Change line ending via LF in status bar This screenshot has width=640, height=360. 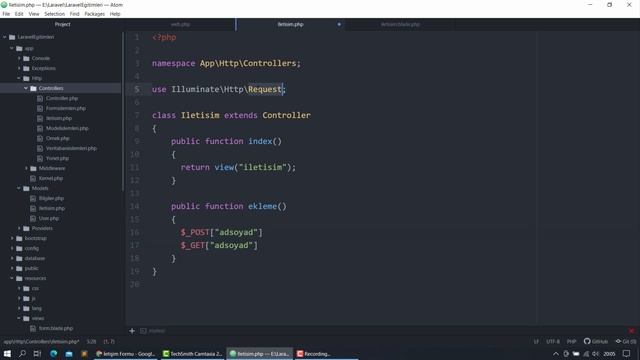[536, 342]
